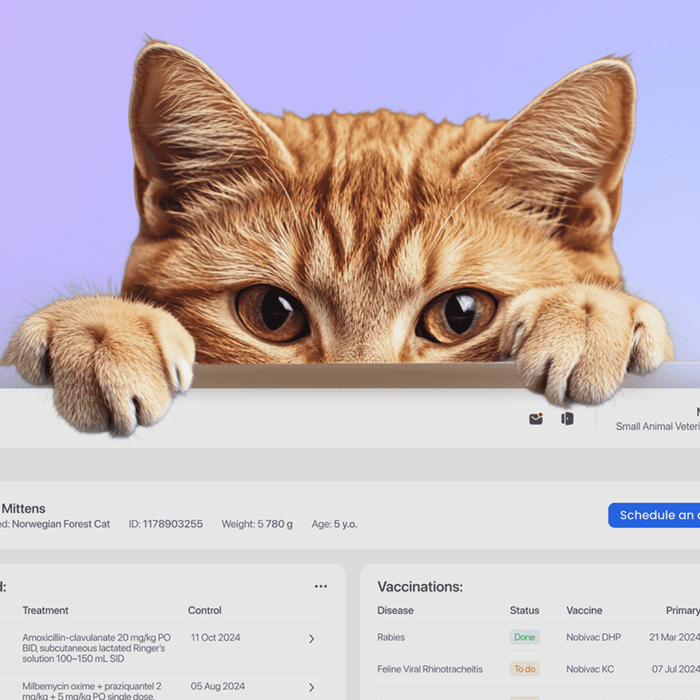
Task: Sort by the Treatment column header
Action: [46, 610]
